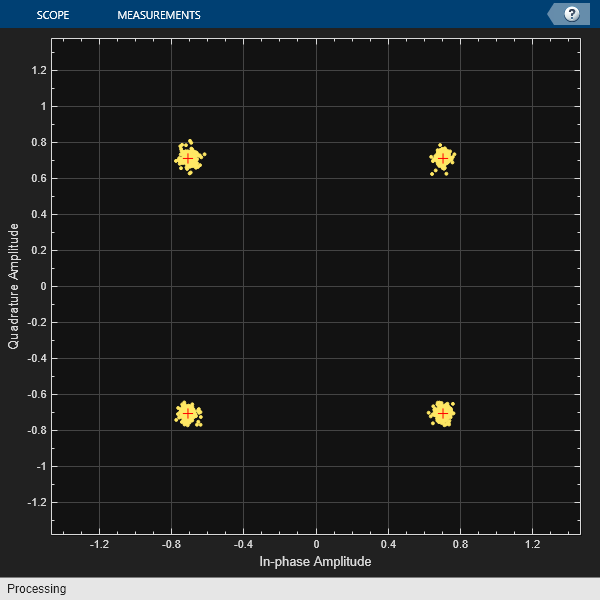600x600 pixels.
Task: Click the plot origin at grid center
Action: point(316,286)
